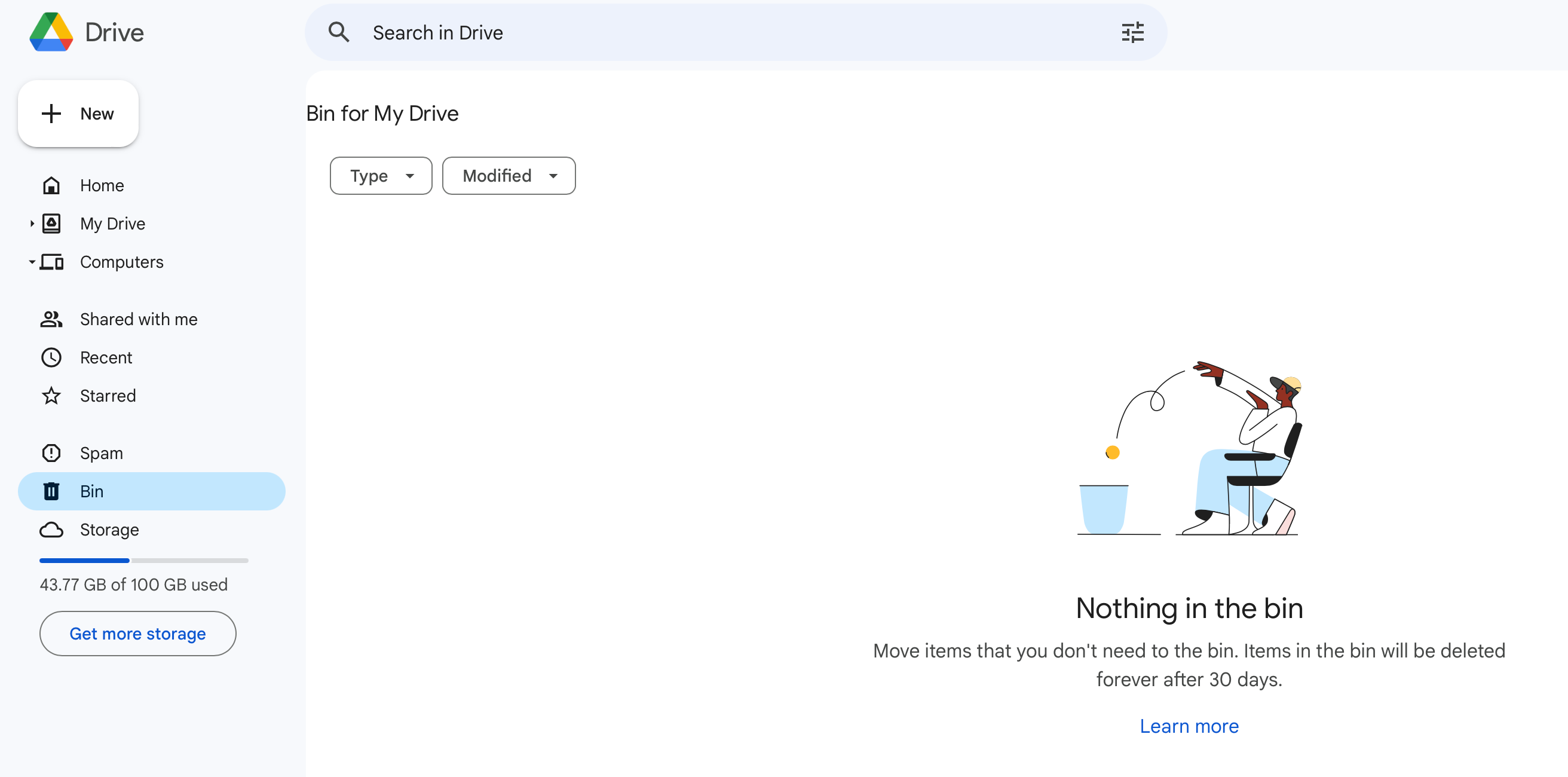1568x777 pixels.
Task: Open the Modified filter dropdown
Action: (x=509, y=176)
